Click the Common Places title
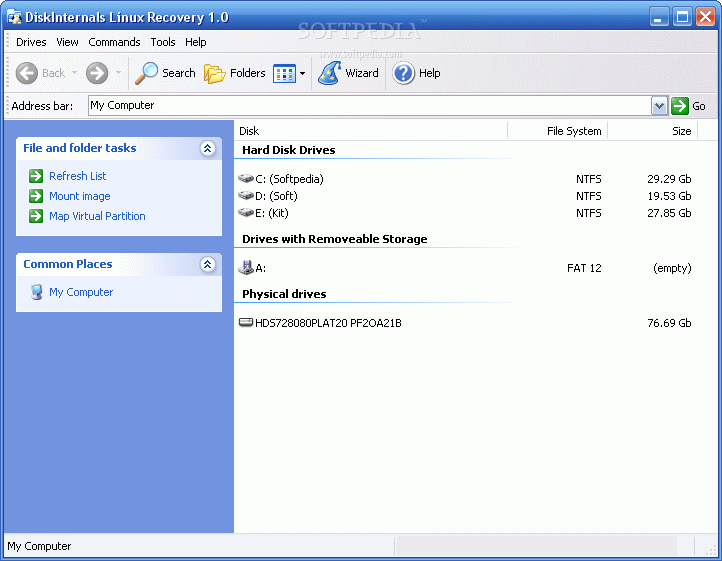The width and height of the screenshot is (722, 561). [68, 264]
